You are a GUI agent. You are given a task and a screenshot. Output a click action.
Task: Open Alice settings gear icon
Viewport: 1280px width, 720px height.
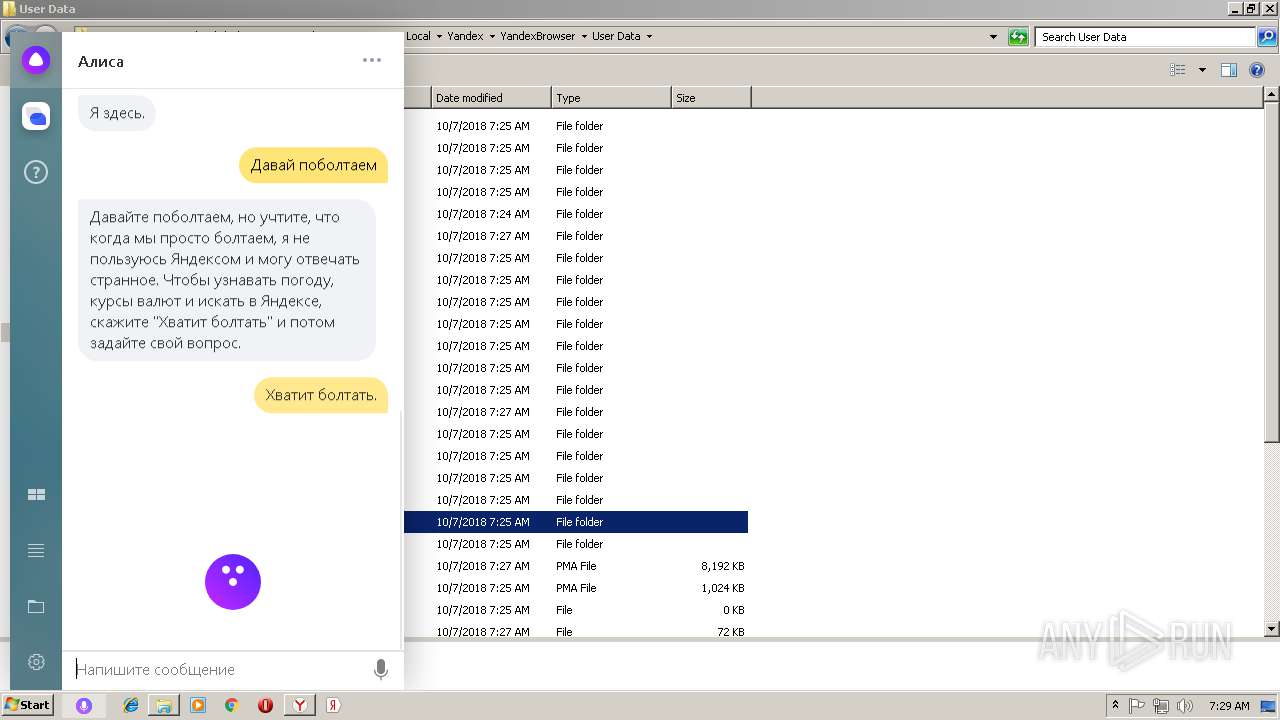36,662
